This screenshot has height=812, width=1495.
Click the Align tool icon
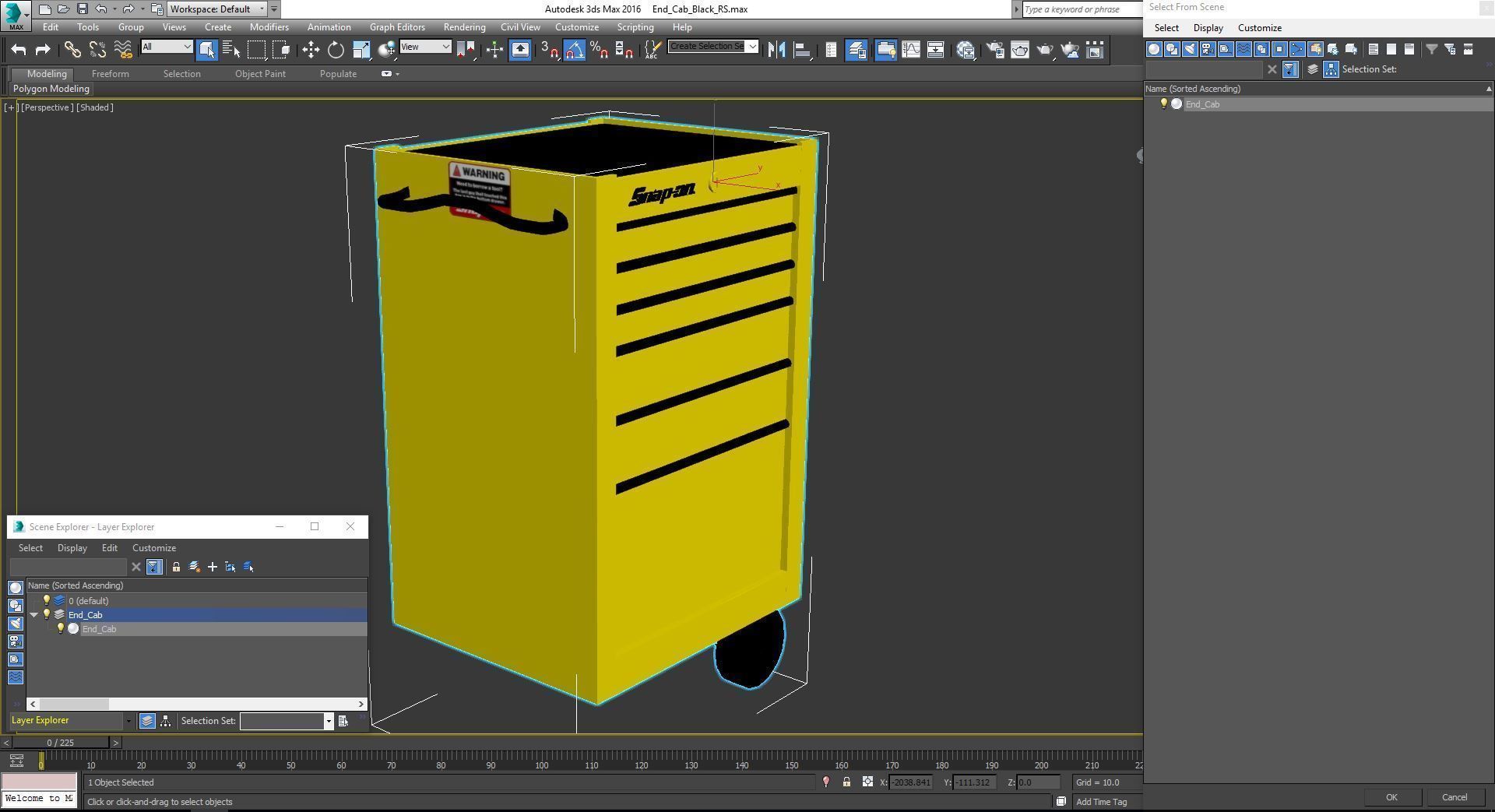pos(801,50)
